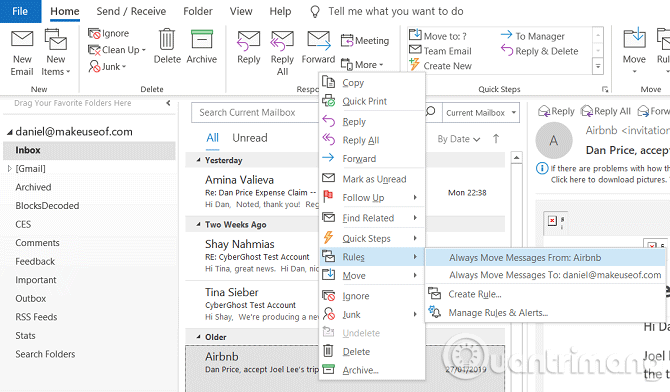Open Find Related submenu
The width and height of the screenshot is (670, 392).
[372, 218]
